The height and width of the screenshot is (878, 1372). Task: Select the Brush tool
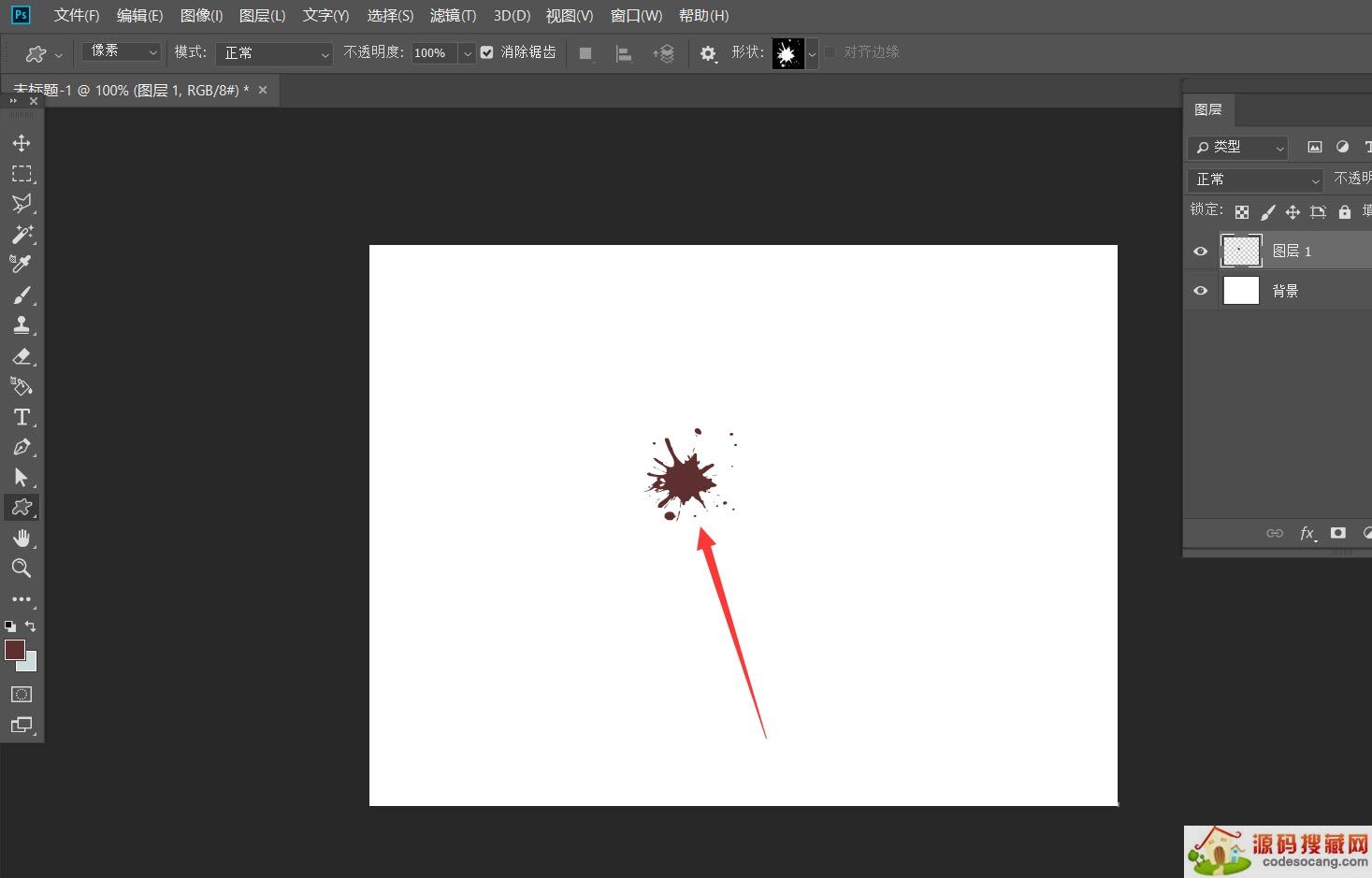pyautogui.click(x=22, y=295)
